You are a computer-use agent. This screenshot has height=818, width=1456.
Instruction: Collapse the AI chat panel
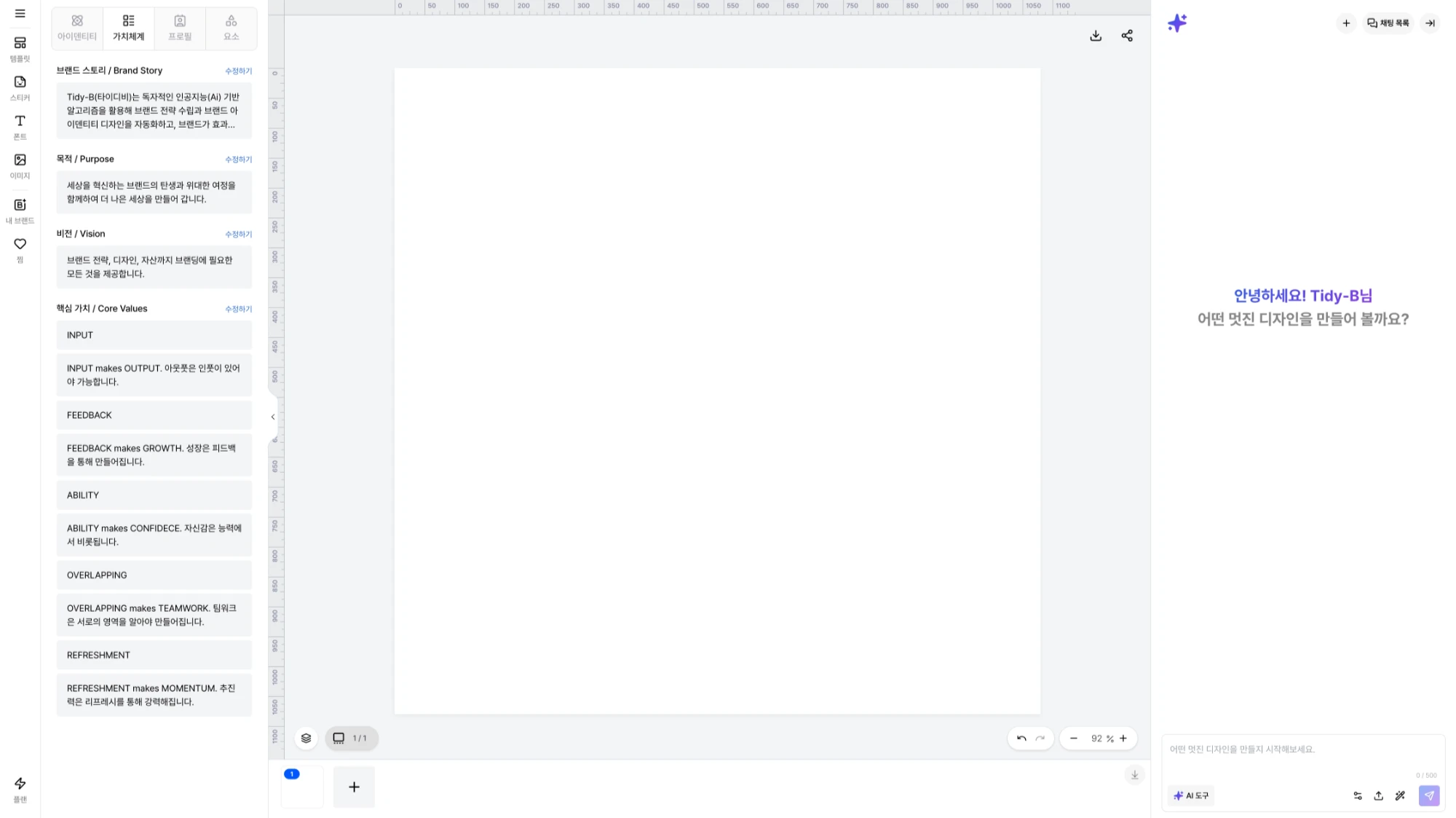pyautogui.click(x=1430, y=23)
